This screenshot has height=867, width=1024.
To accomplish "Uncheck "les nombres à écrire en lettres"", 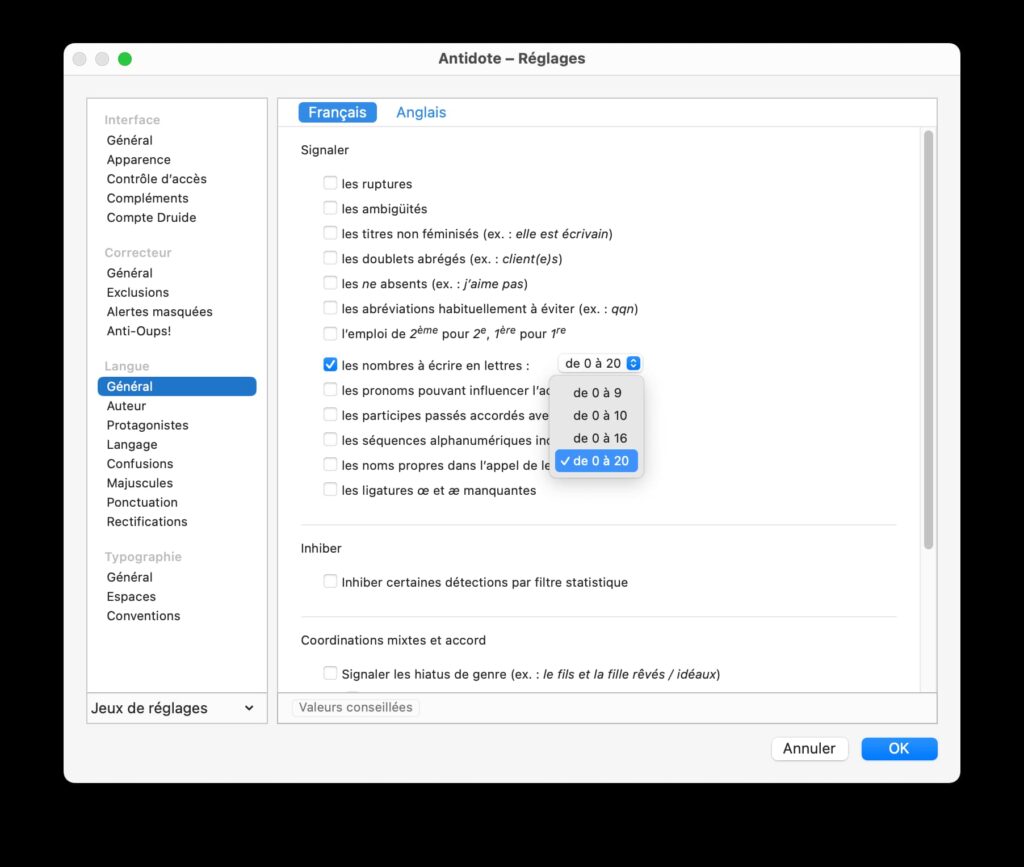I will pos(330,365).
